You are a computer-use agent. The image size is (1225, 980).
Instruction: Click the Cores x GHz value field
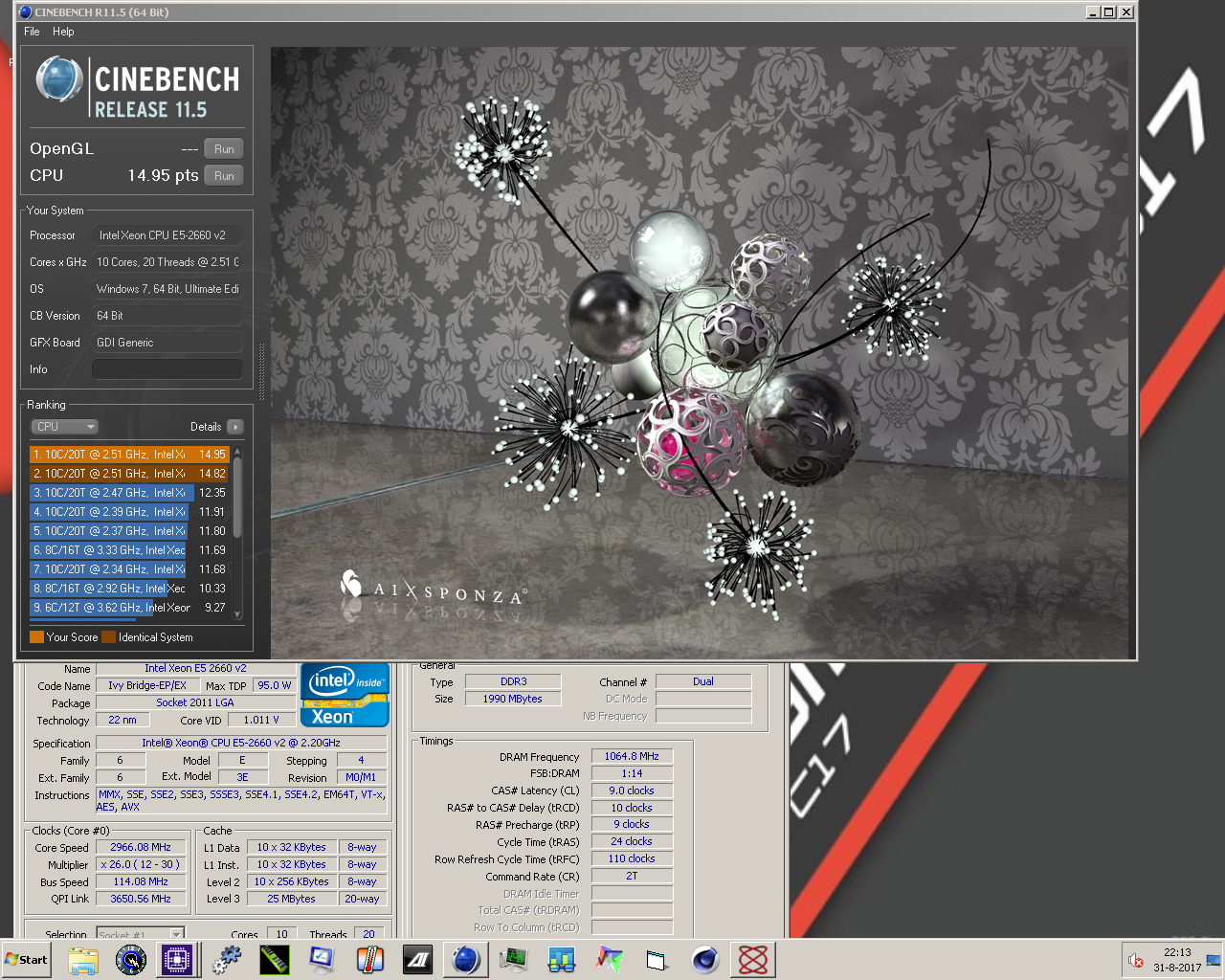(167, 262)
